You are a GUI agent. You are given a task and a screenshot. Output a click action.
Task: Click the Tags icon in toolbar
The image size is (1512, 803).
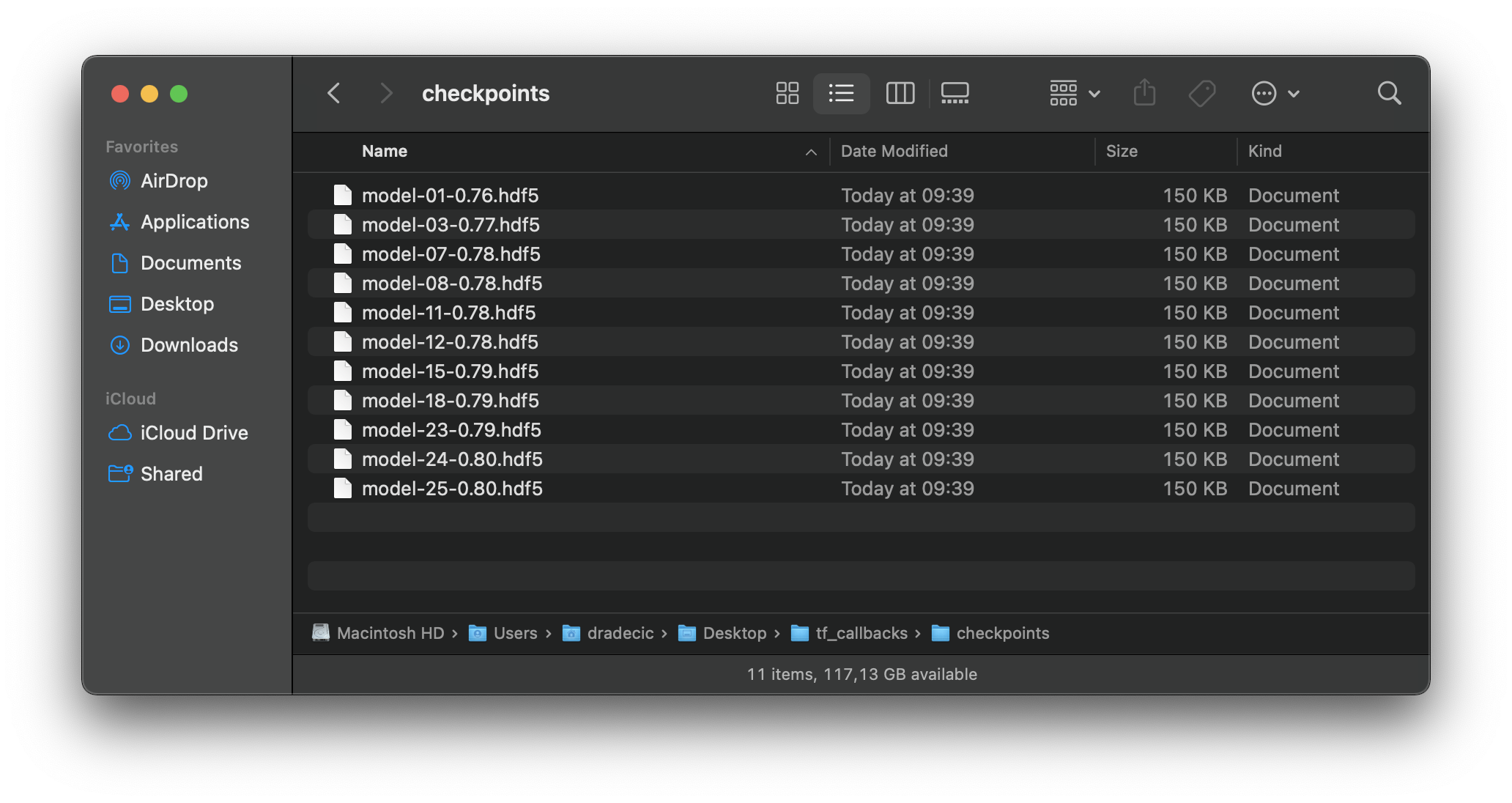pyautogui.click(x=1201, y=93)
